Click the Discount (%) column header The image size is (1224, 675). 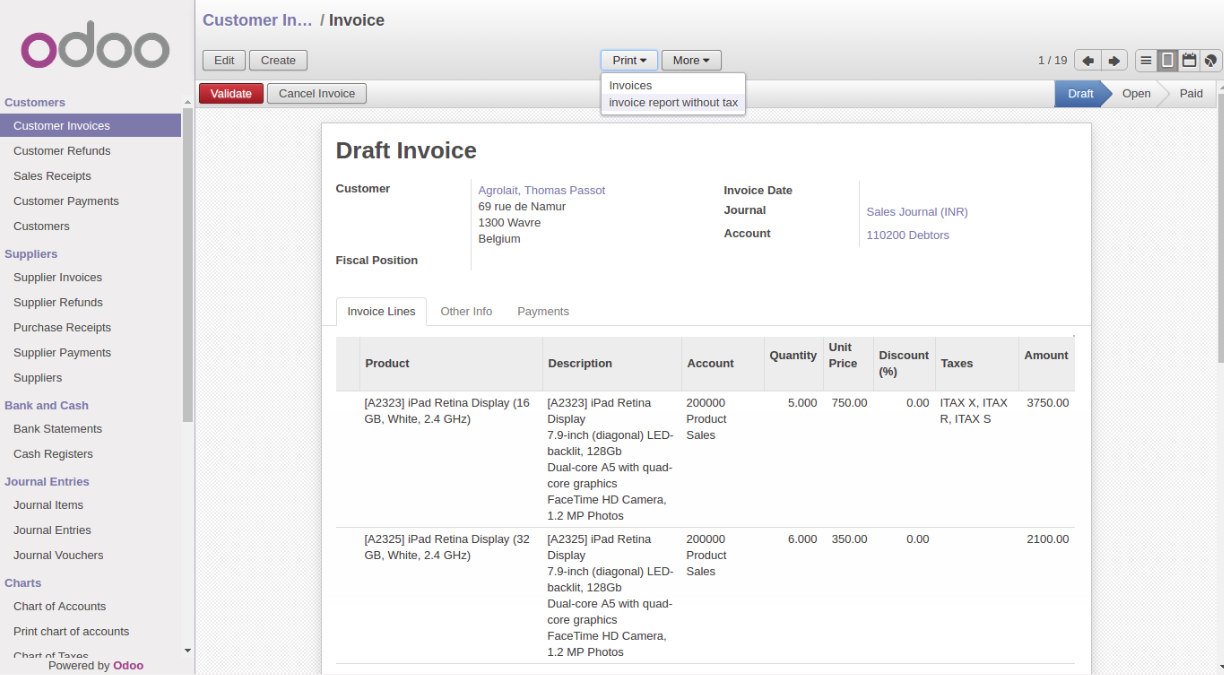coord(904,363)
